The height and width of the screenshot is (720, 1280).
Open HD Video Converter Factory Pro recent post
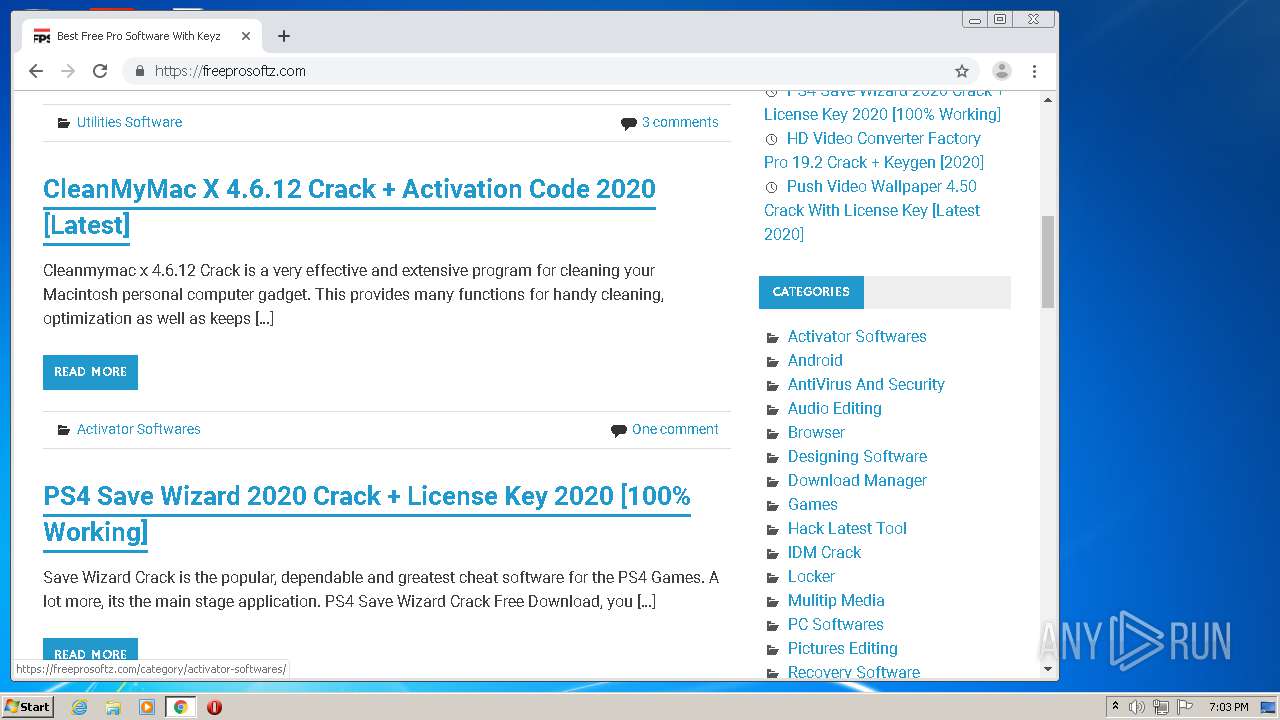coord(874,150)
